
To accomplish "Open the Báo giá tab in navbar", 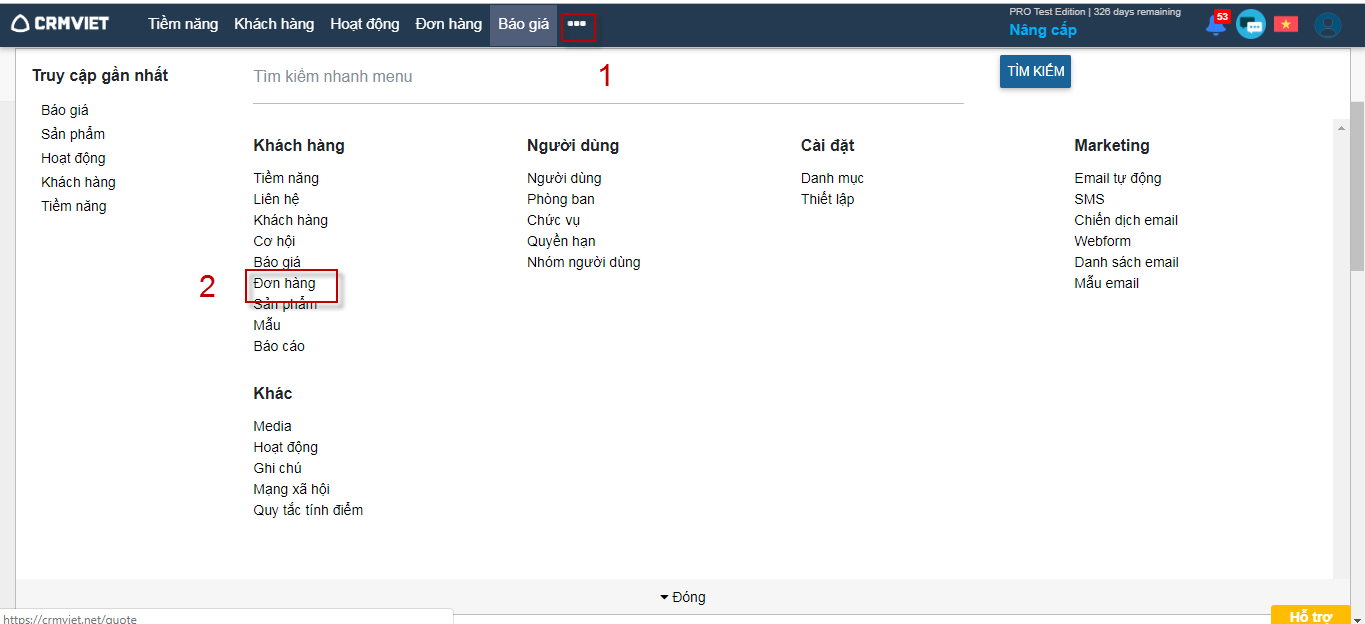I will pyautogui.click(x=523, y=24).
